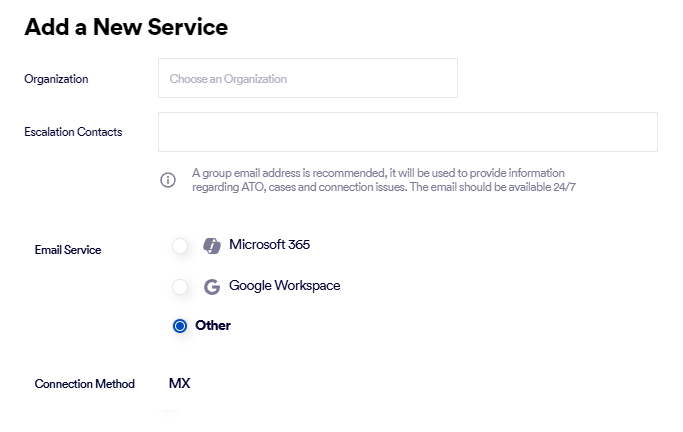683x432 pixels.
Task: Click the Google G logo icon
Action: (x=211, y=287)
